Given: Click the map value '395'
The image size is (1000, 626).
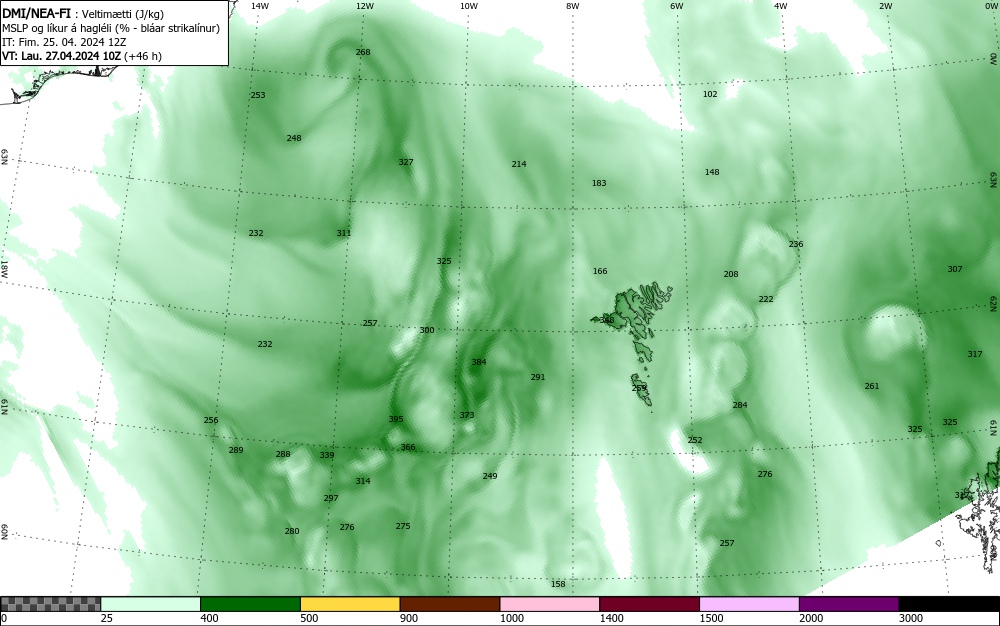Looking at the screenshot, I should [396, 419].
